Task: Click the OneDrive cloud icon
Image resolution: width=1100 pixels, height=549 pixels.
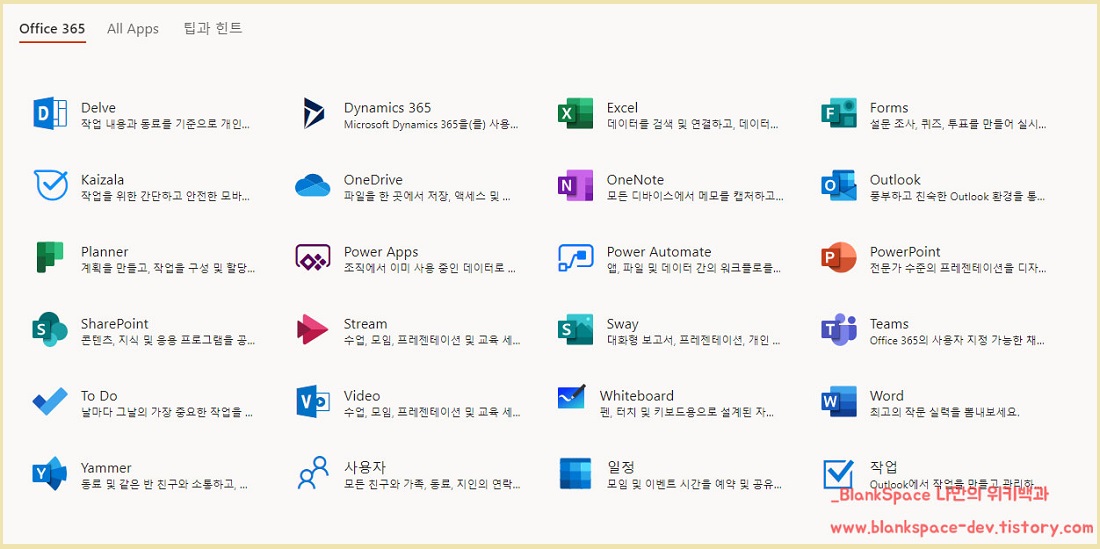Action: pos(313,186)
